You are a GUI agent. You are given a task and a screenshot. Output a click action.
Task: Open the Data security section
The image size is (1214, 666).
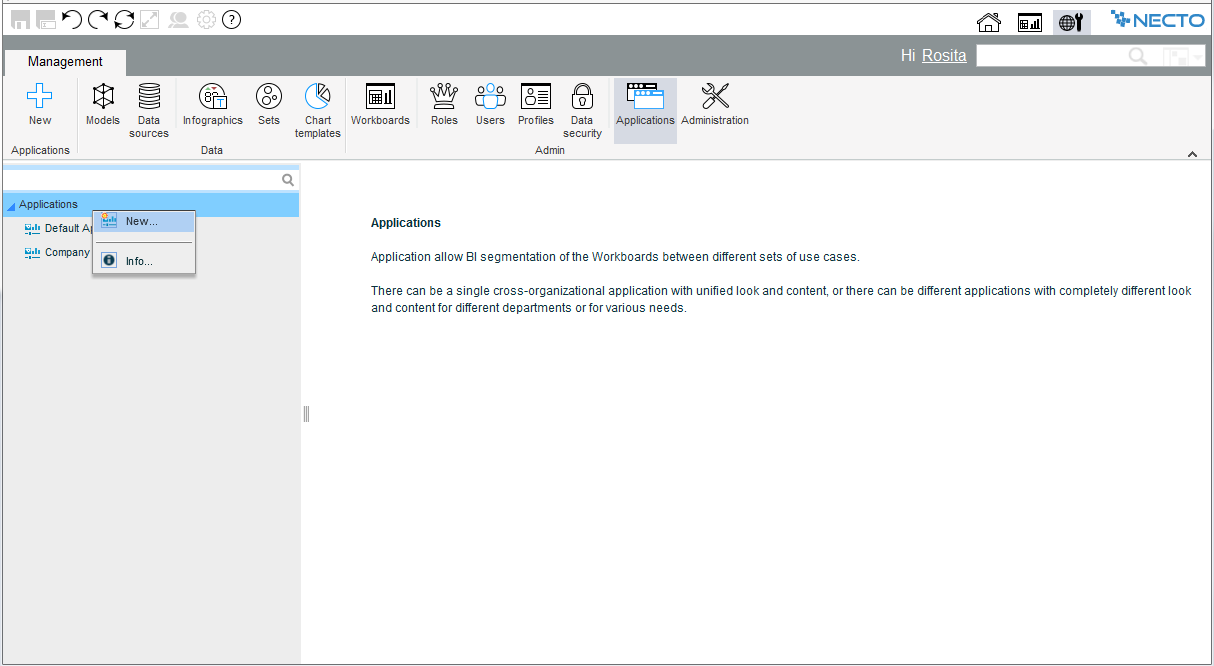[582, 109]
